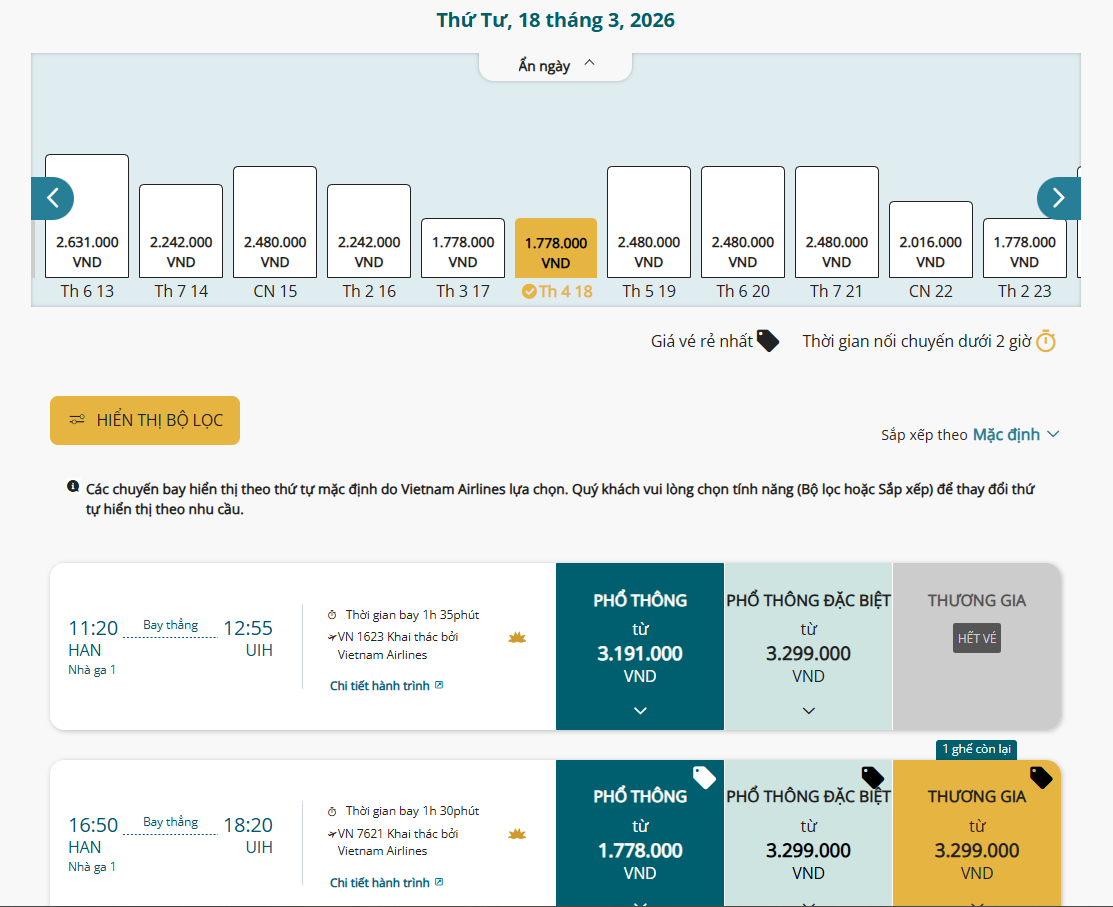Select date Th 3 17 at 1.778.000 VND
The height and width of the screenshot is (907, 1113).
click(x=463, y=250)
